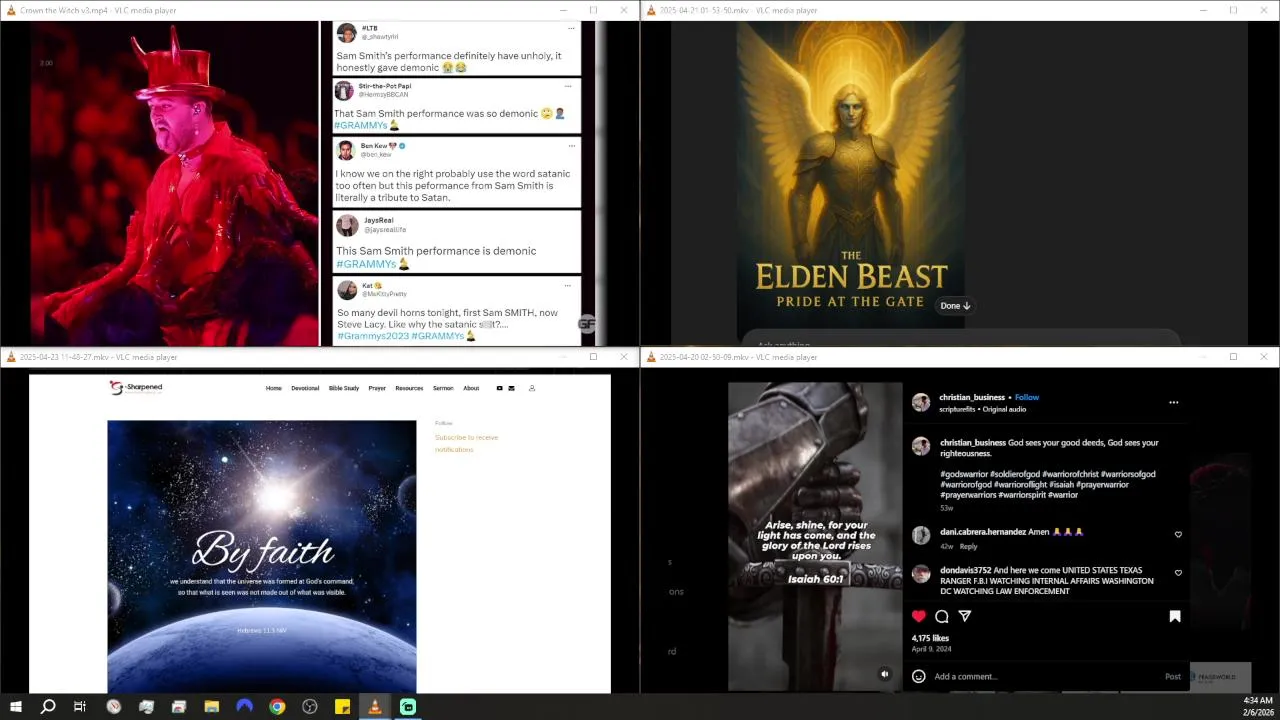
Task: Open the Resources menu item
Action: (x=409, y=388)
